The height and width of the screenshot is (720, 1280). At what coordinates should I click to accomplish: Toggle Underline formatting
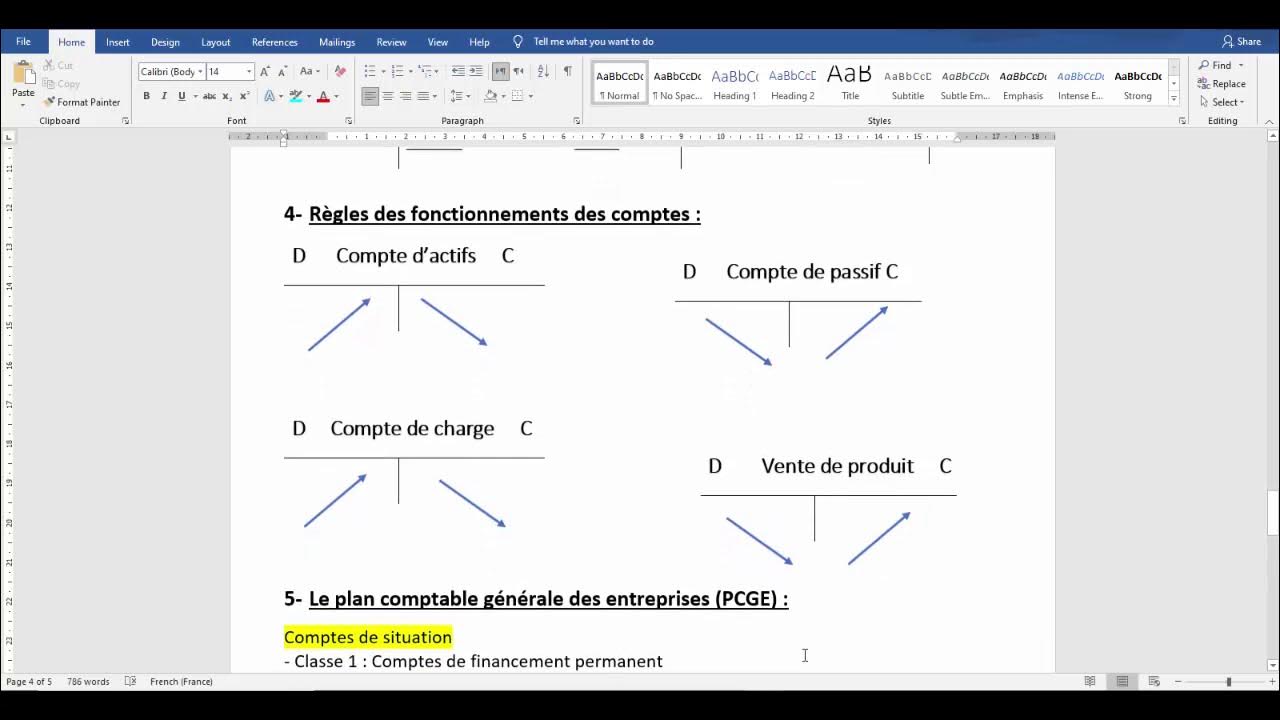[181, 96]
